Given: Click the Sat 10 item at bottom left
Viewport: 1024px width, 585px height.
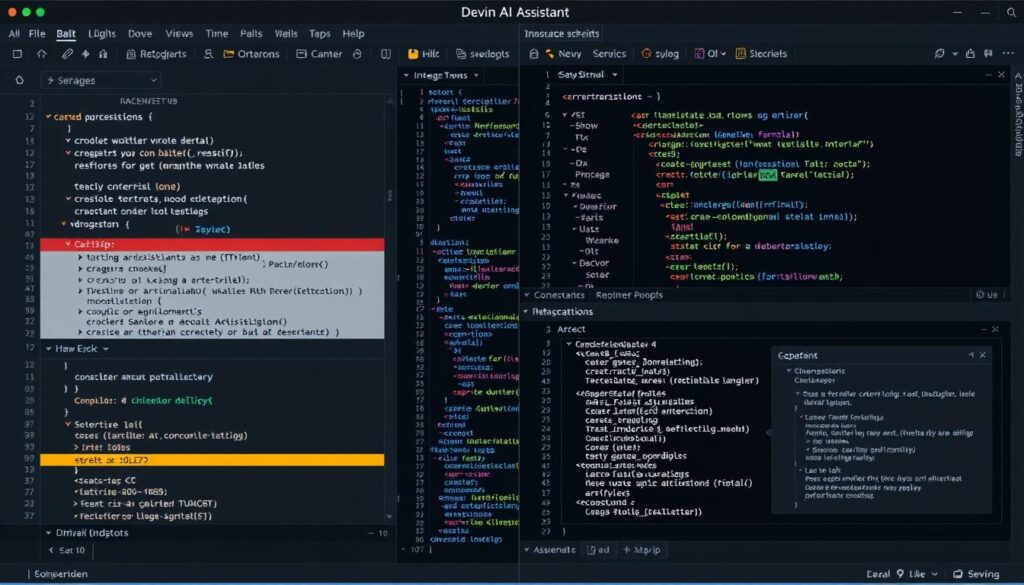Looking at the screenshot, I should pos(67,550).
